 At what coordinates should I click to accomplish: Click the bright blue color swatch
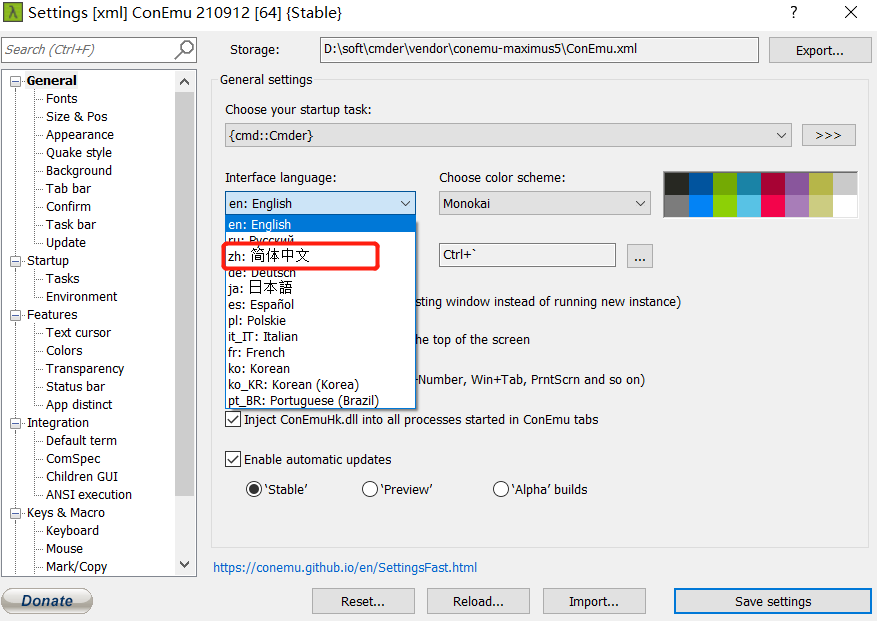701,206
